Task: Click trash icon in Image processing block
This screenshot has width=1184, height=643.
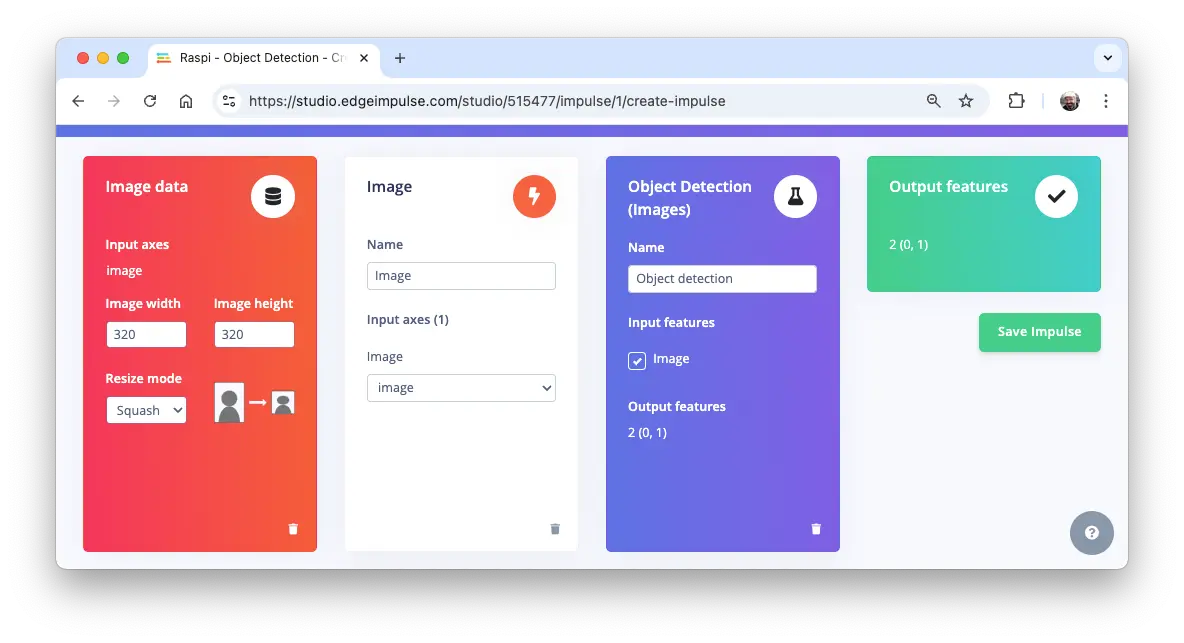Action: pos(555,529)
